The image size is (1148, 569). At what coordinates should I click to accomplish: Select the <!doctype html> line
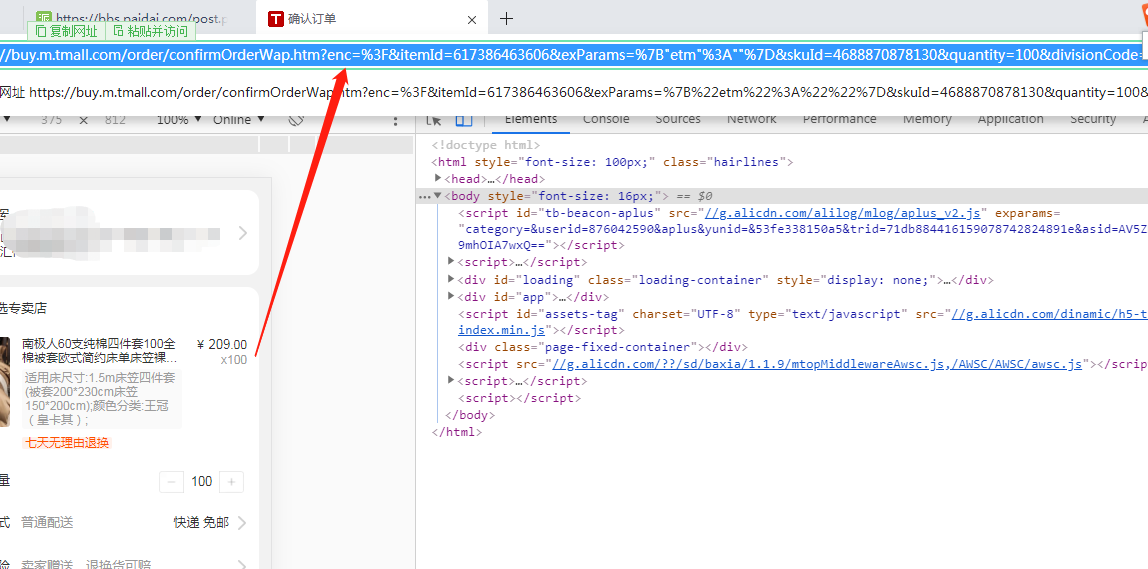[x=485, y=145]
